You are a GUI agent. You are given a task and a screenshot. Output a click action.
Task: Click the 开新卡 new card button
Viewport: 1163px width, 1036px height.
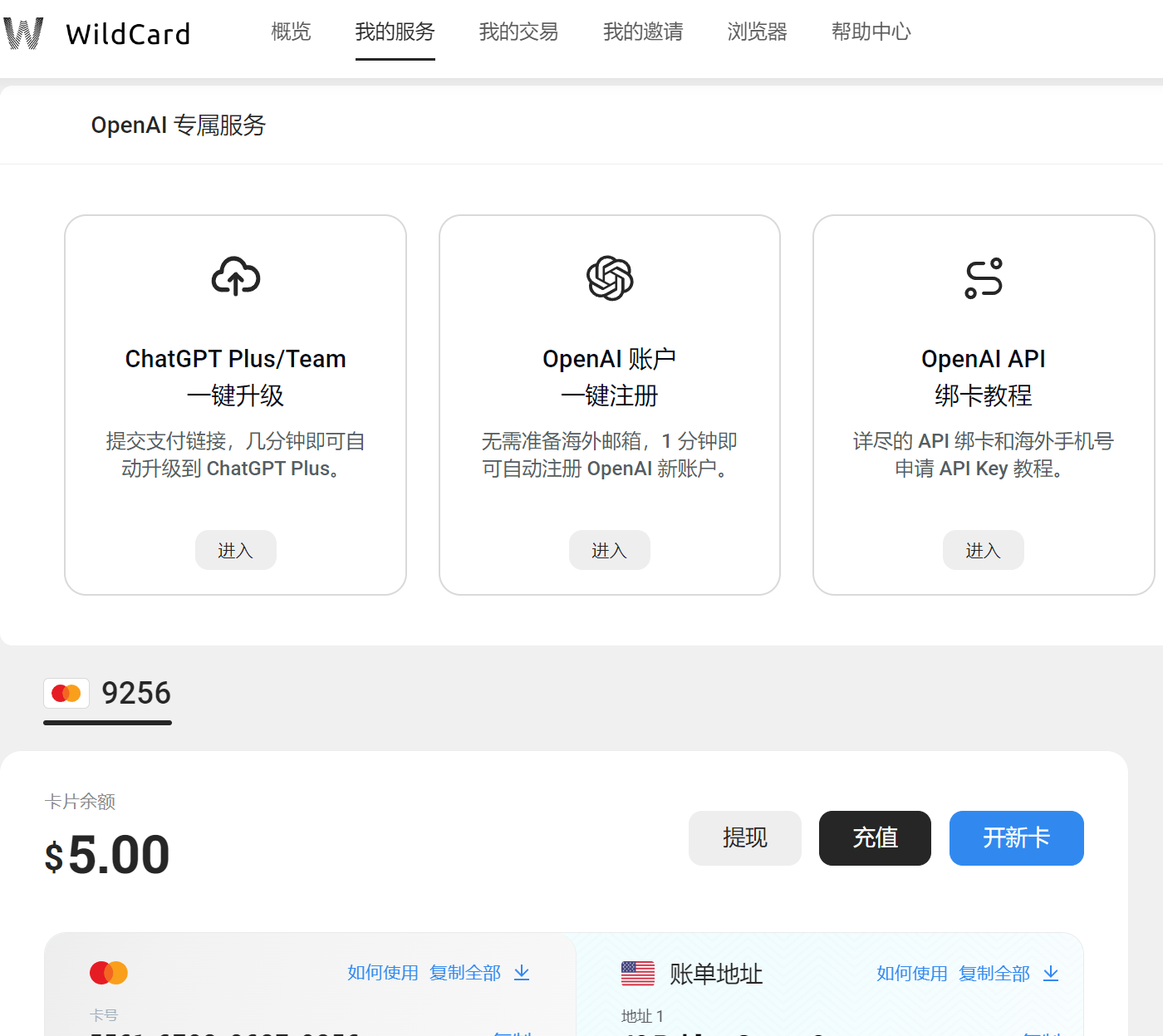tap(1017, 838)
